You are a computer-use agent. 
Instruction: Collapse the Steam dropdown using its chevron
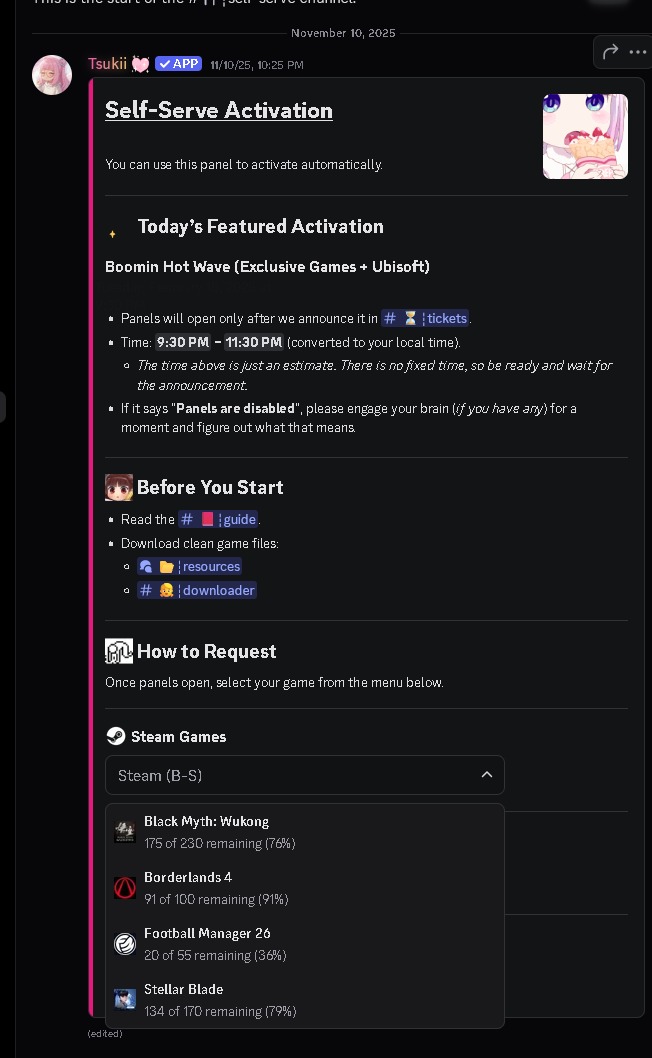click(x=486, y=775)
